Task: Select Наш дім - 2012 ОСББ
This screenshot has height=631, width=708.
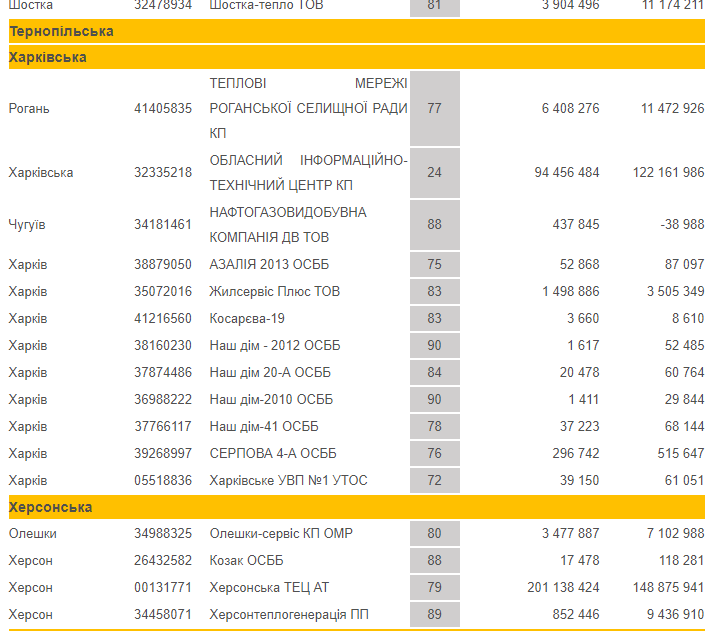Action: click(276, 345)
